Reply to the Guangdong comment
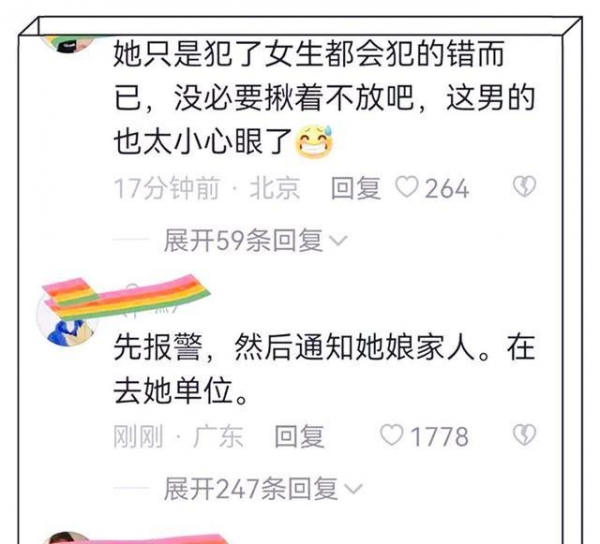600x544 pixels. (300, 436)
